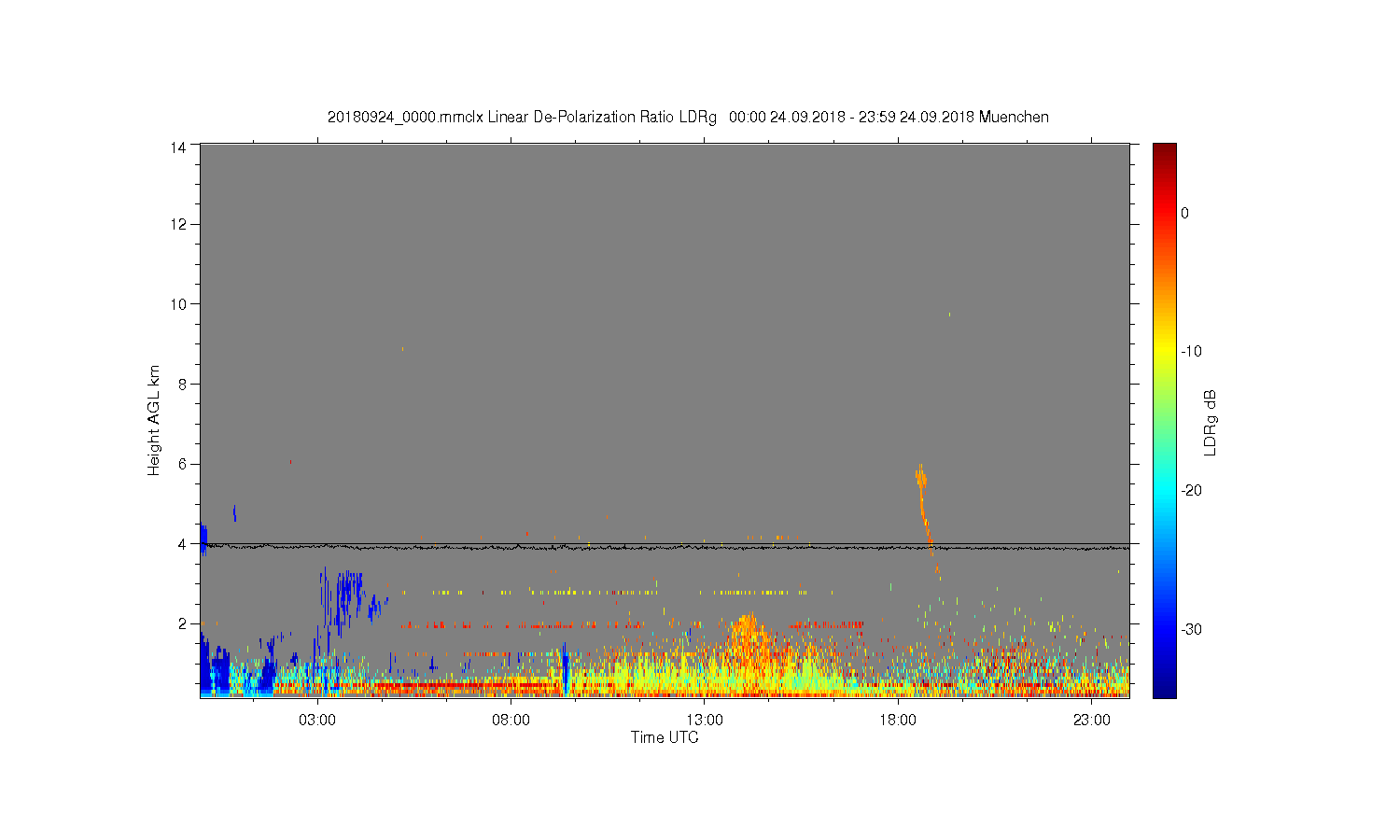Click the orange plume peak near 14:00
The width and height of the screenshot is (1400, 840).
click(747, 631)
